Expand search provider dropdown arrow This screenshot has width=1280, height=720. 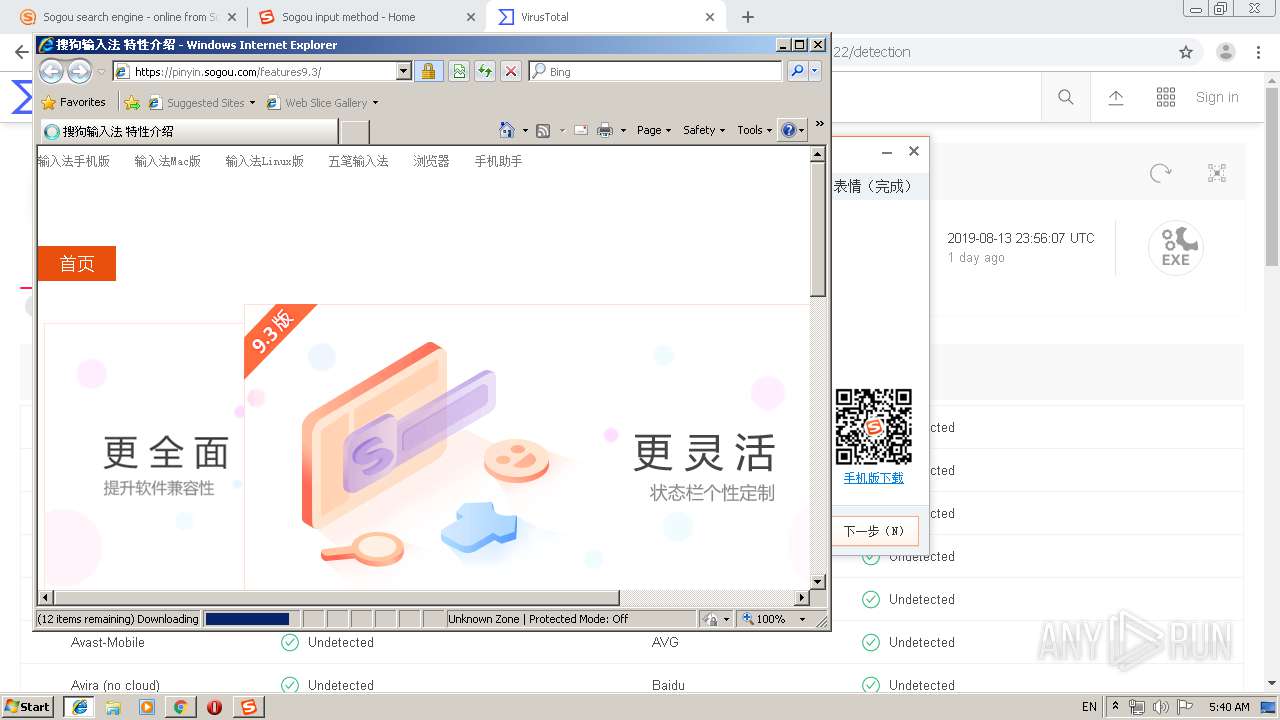[x=815, y=71]
